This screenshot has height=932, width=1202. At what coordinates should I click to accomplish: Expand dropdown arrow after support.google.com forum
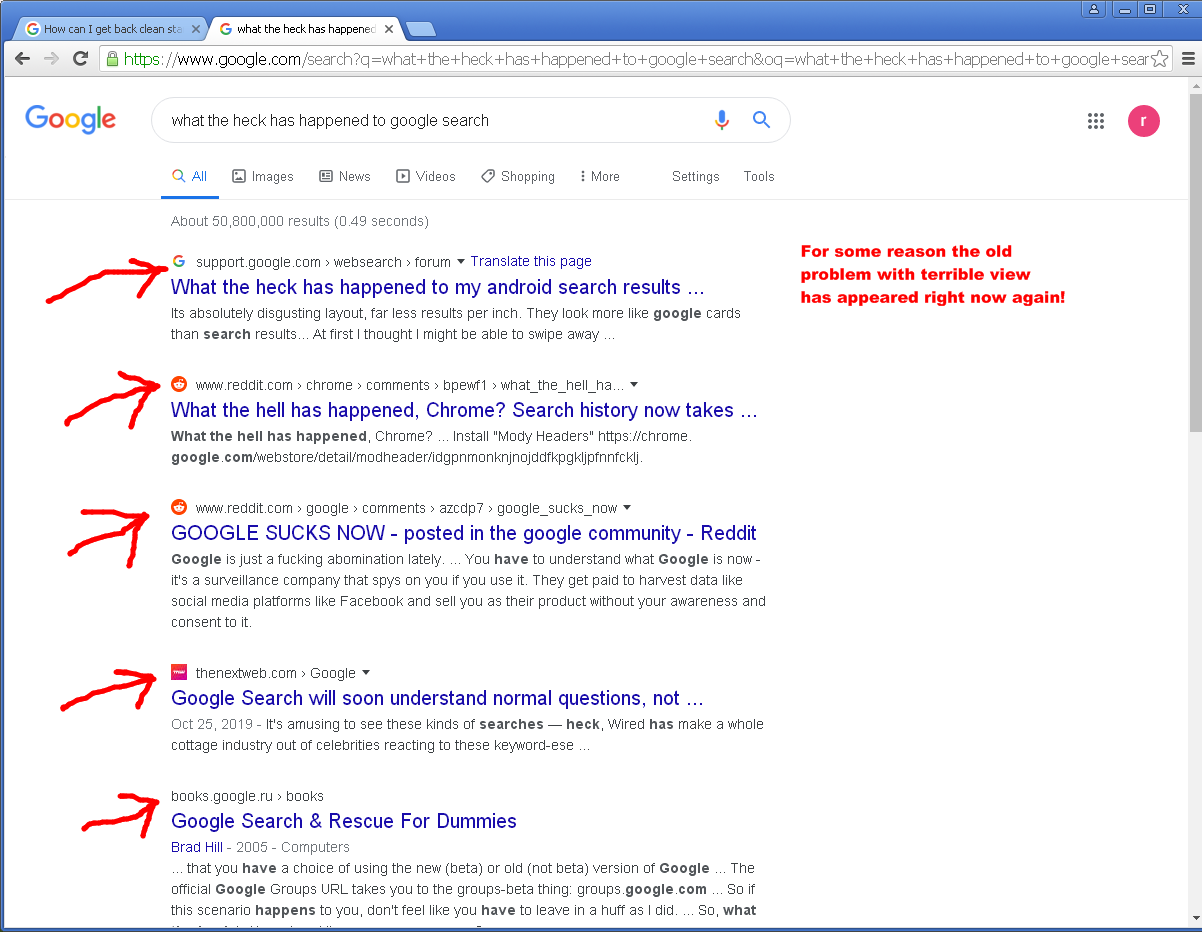461,262
